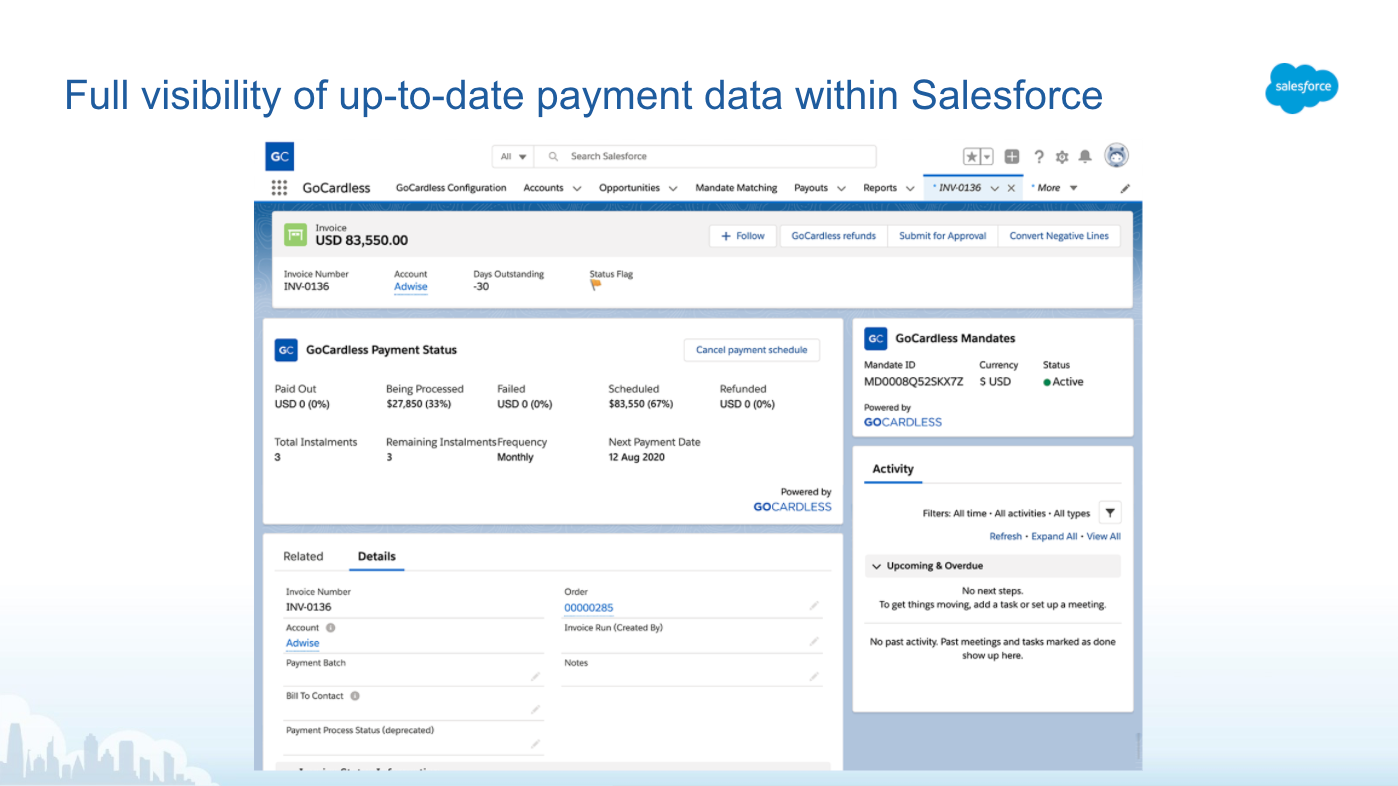Open the Adwise account link in header

410,287
